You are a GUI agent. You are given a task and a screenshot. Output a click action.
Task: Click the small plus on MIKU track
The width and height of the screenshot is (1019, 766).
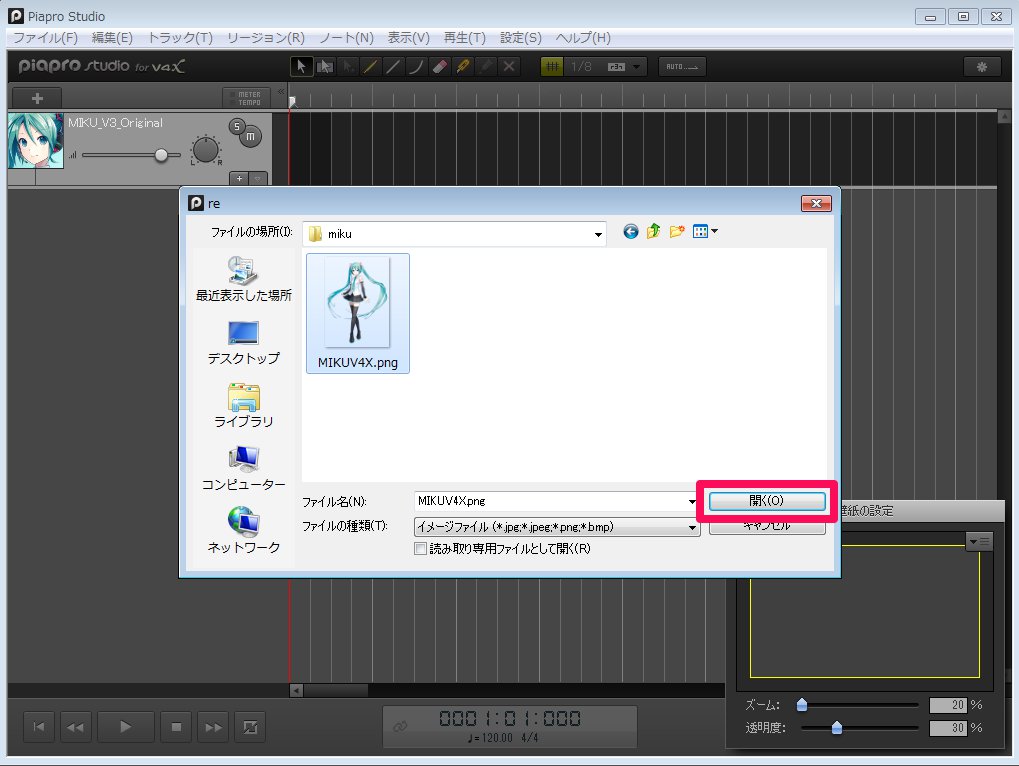pos(239,178)
